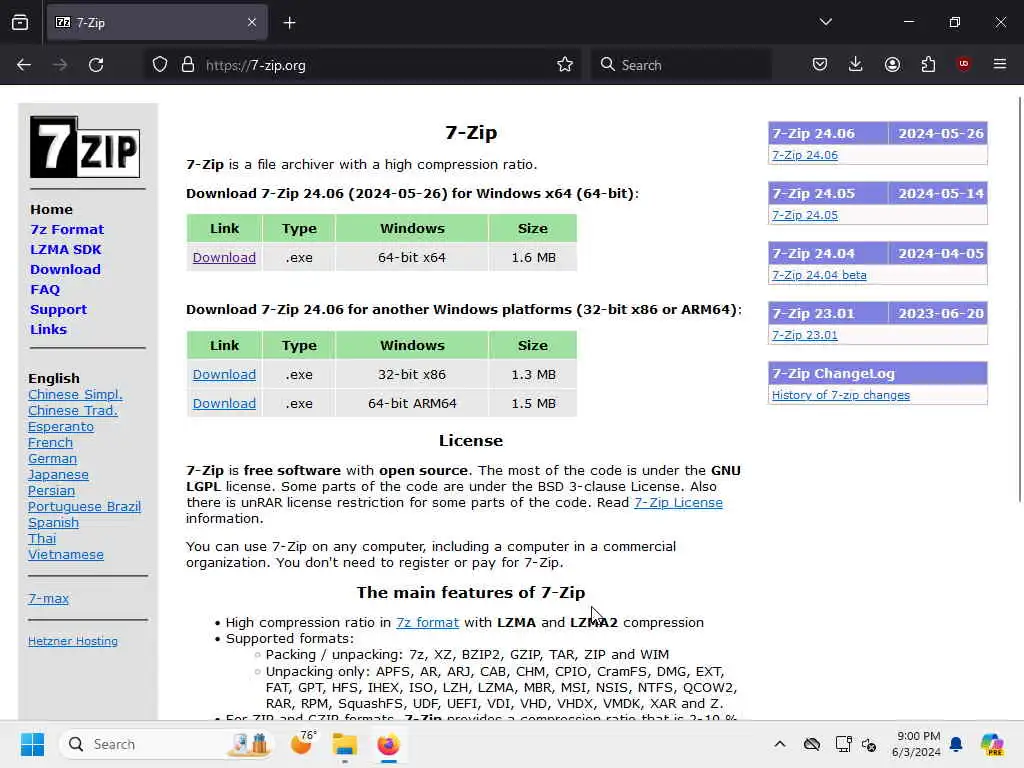Open the 7z Format menu link
Viewport: 1024px width, 768px height.
tap(67, 229)
